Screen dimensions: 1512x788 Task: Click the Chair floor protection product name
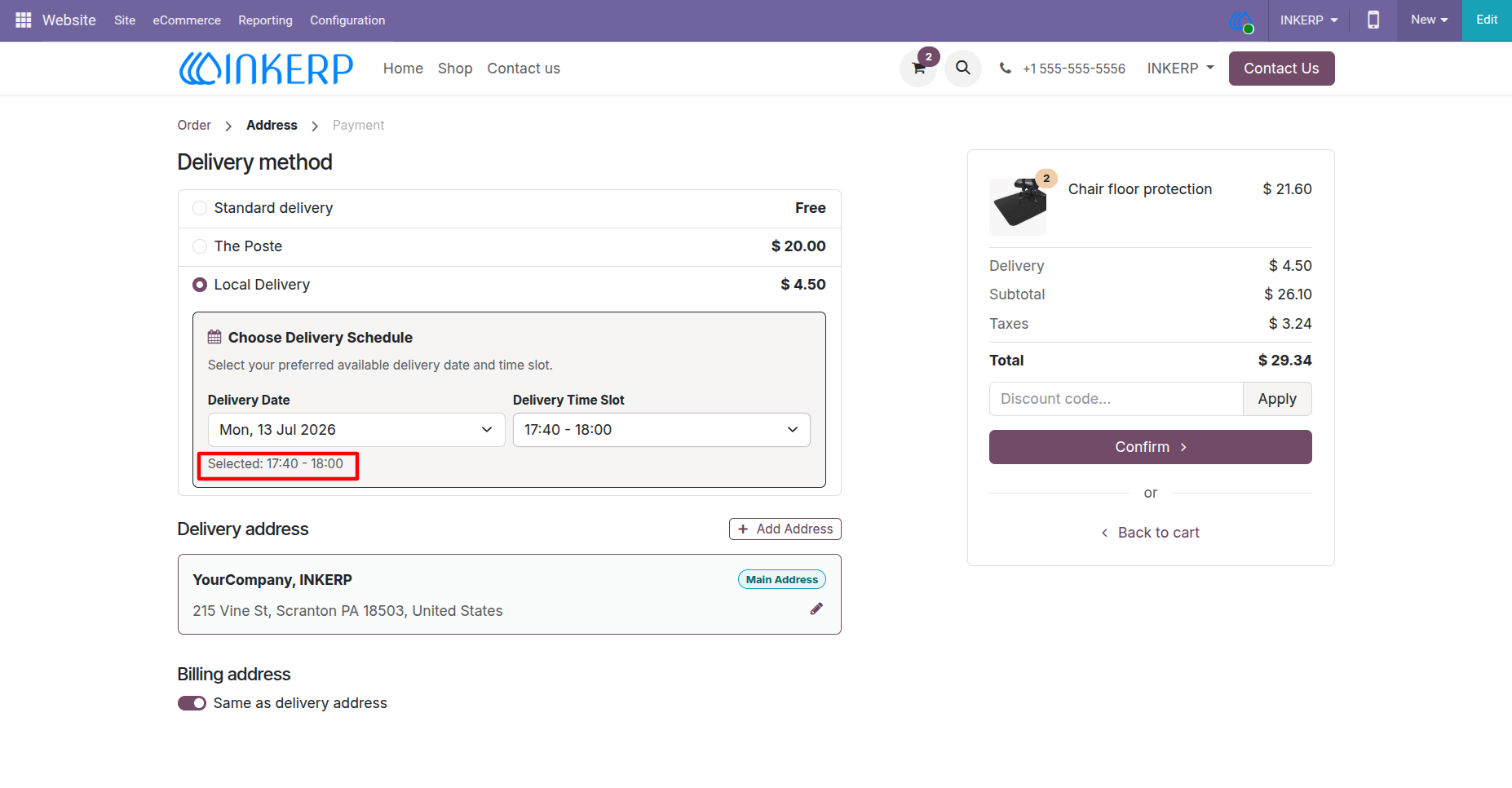[x=1139, y=189]
